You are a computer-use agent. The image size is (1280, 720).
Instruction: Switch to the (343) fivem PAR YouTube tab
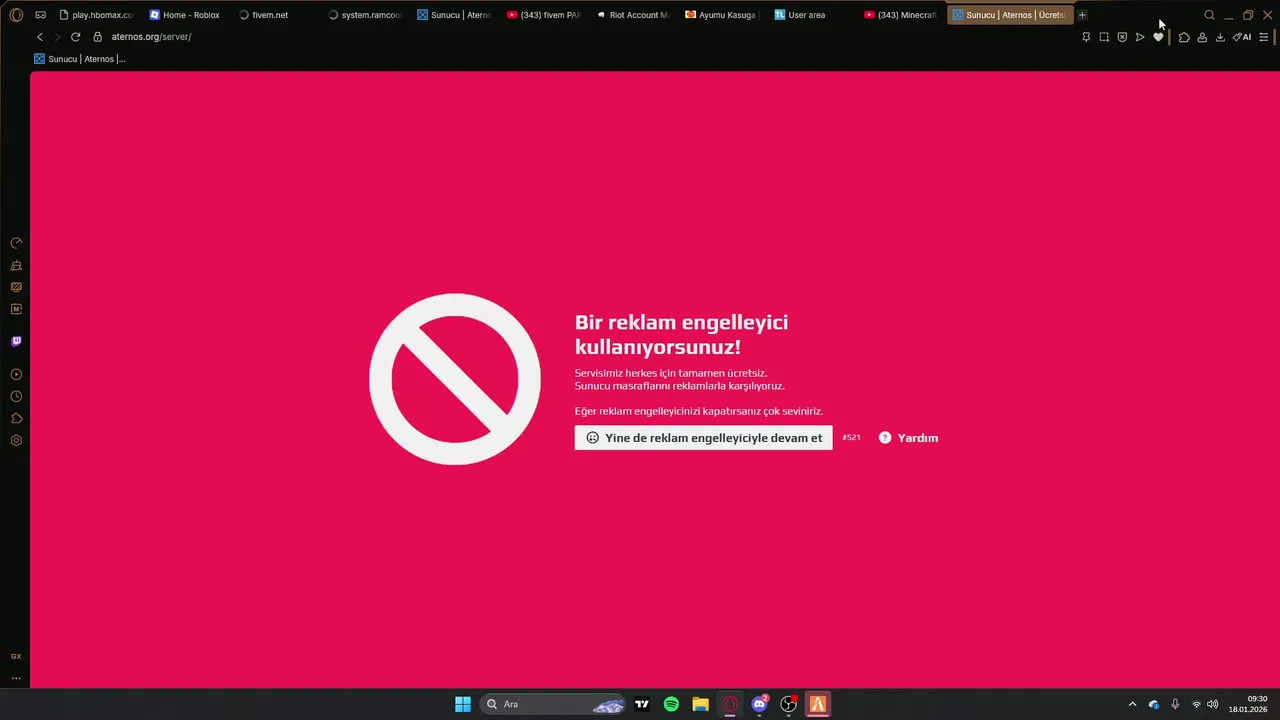(544, 15)
